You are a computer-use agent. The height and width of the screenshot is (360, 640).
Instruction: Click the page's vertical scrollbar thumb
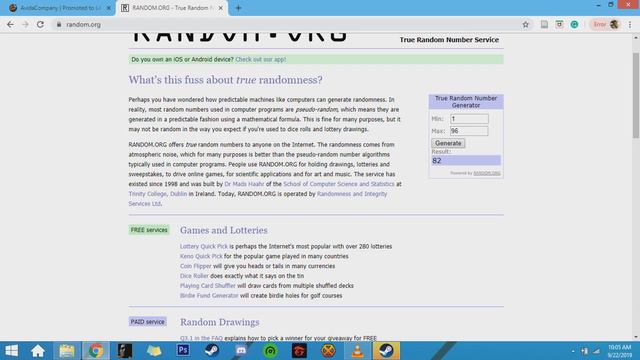point(636,96)
